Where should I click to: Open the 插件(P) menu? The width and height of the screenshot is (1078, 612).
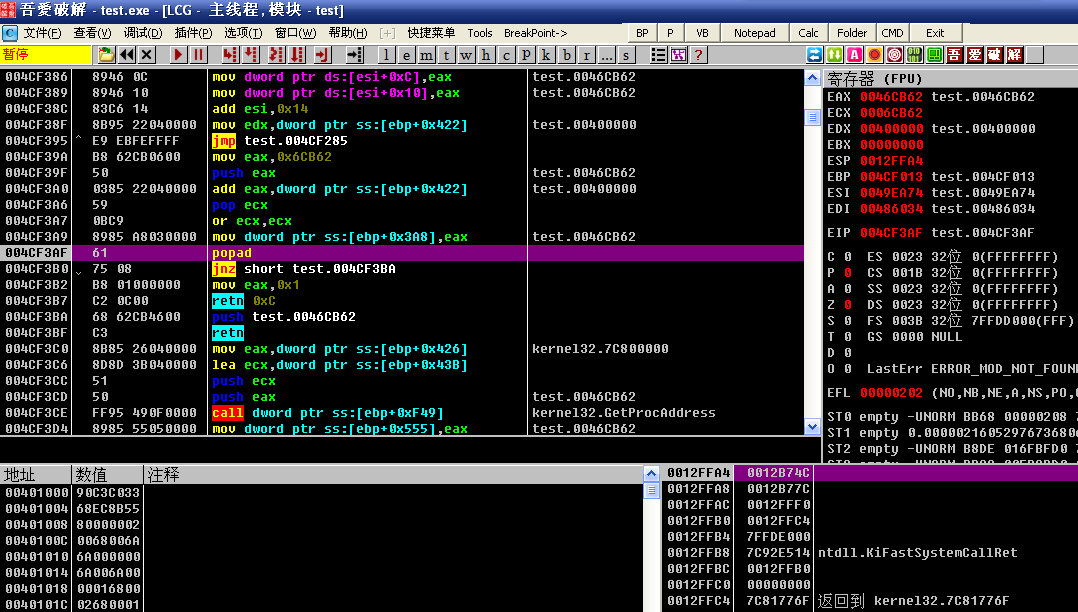[x=193, y=33]
